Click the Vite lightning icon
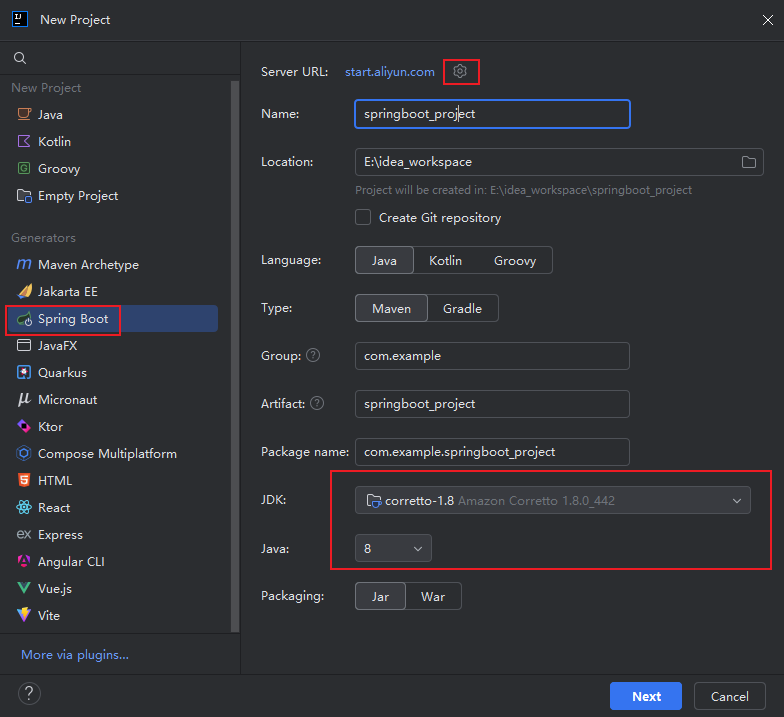This screenshot has width=784, height=717. click(24, 615)
